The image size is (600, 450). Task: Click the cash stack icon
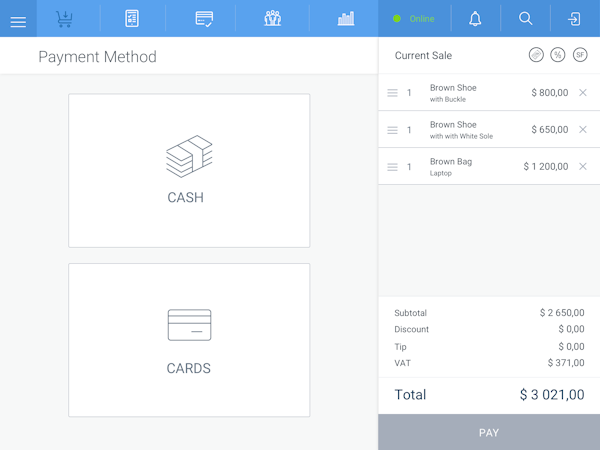point(189,157)
